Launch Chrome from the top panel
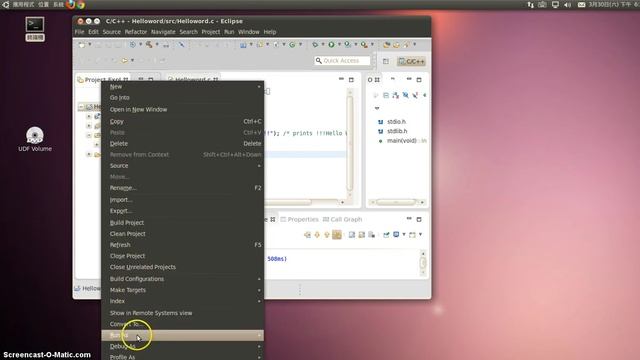 [x=81, y=4]
